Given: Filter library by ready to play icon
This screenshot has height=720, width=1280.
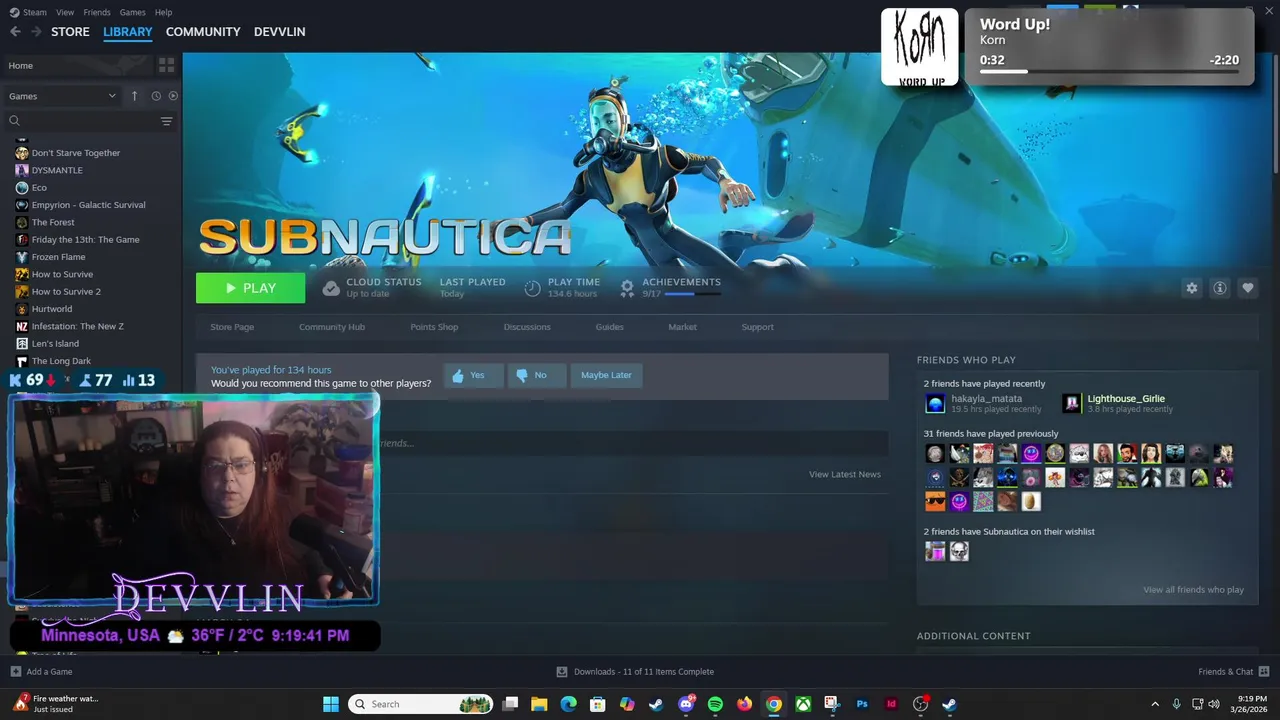Looking at the screenshot, I should click(x=173, y=96).
